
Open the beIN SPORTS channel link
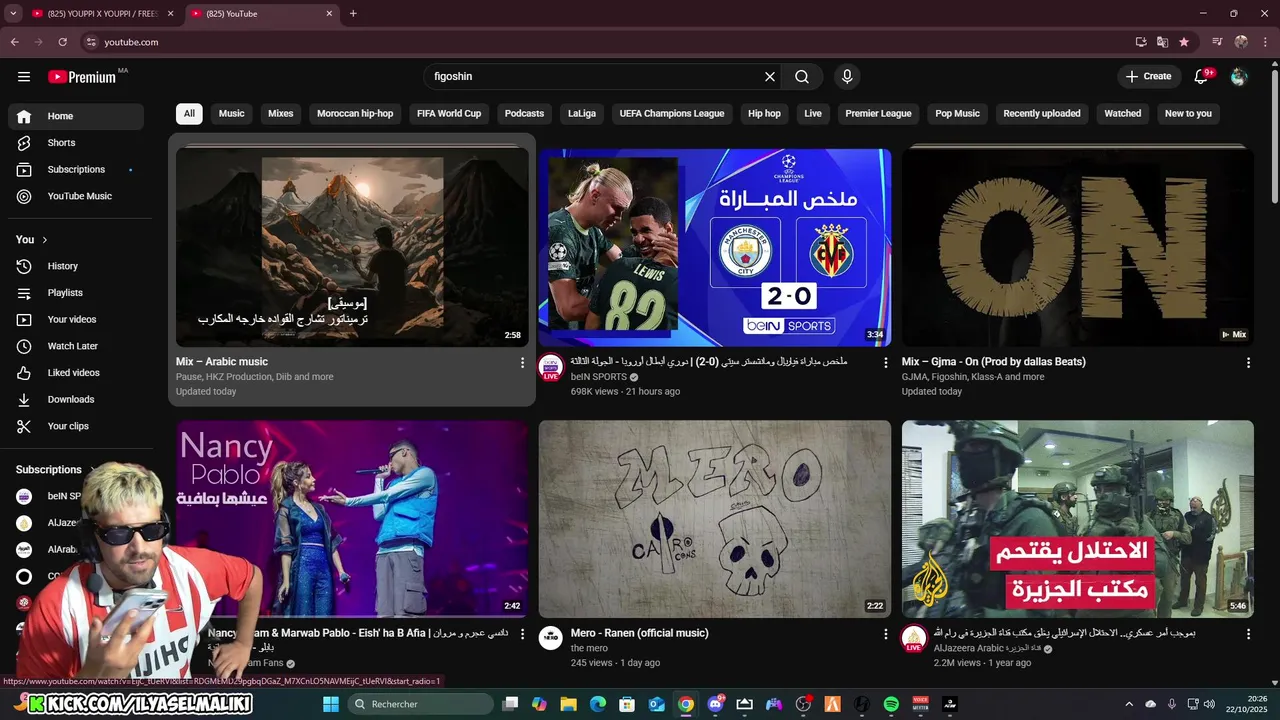[599, 377]
